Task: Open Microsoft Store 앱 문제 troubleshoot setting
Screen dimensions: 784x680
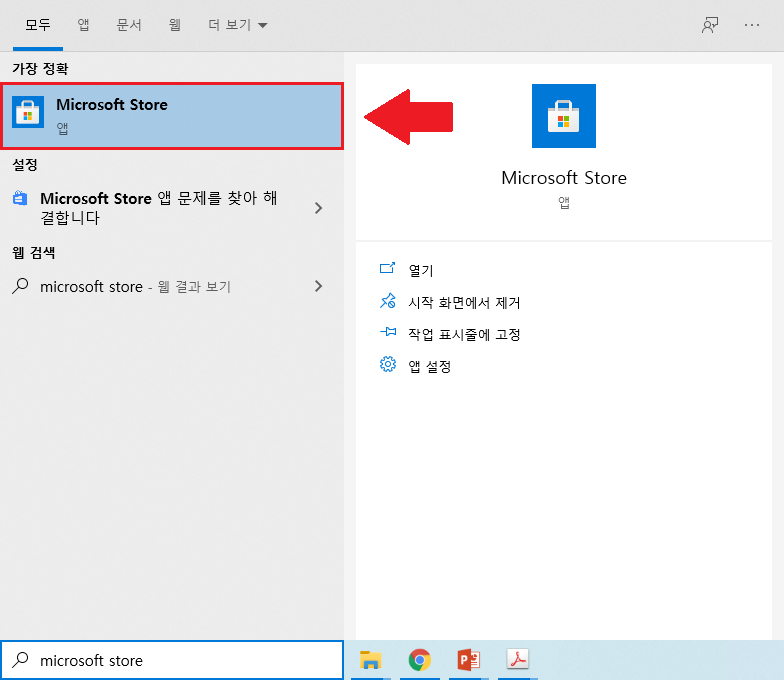Action: (x=172, y=208)
